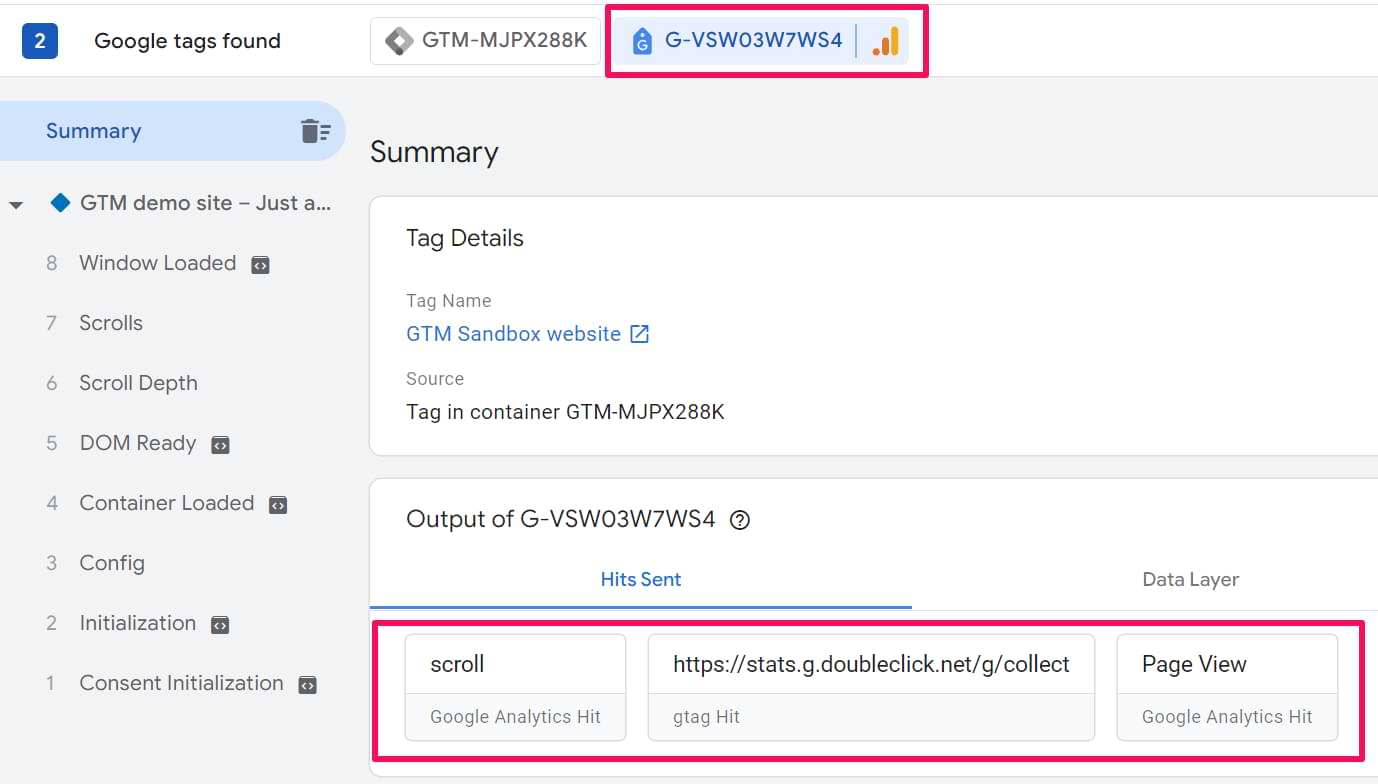This screenshot has height=784, width=1378.
Task: Select event 3 Config
Action: point(112,563)
